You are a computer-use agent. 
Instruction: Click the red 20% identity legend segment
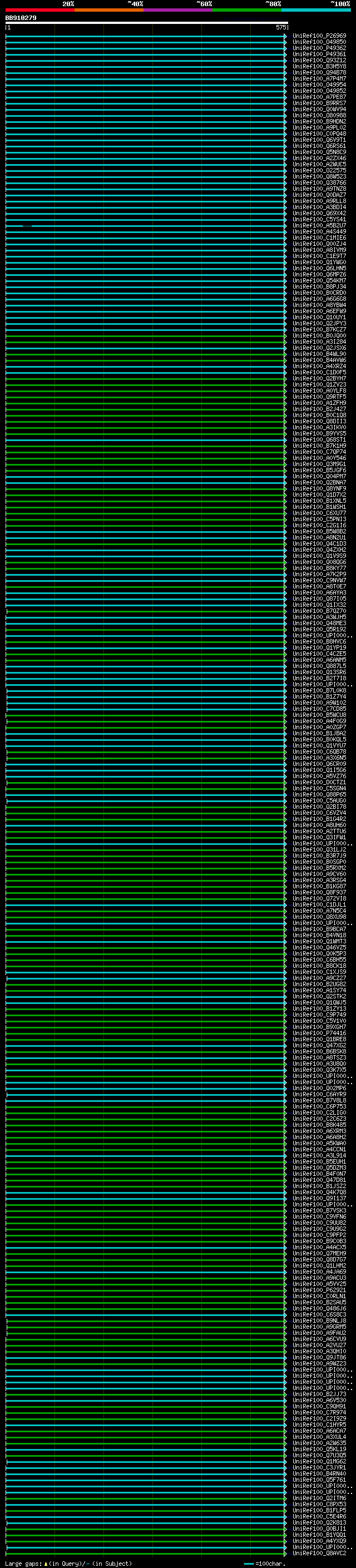click(x=39, y=10)
